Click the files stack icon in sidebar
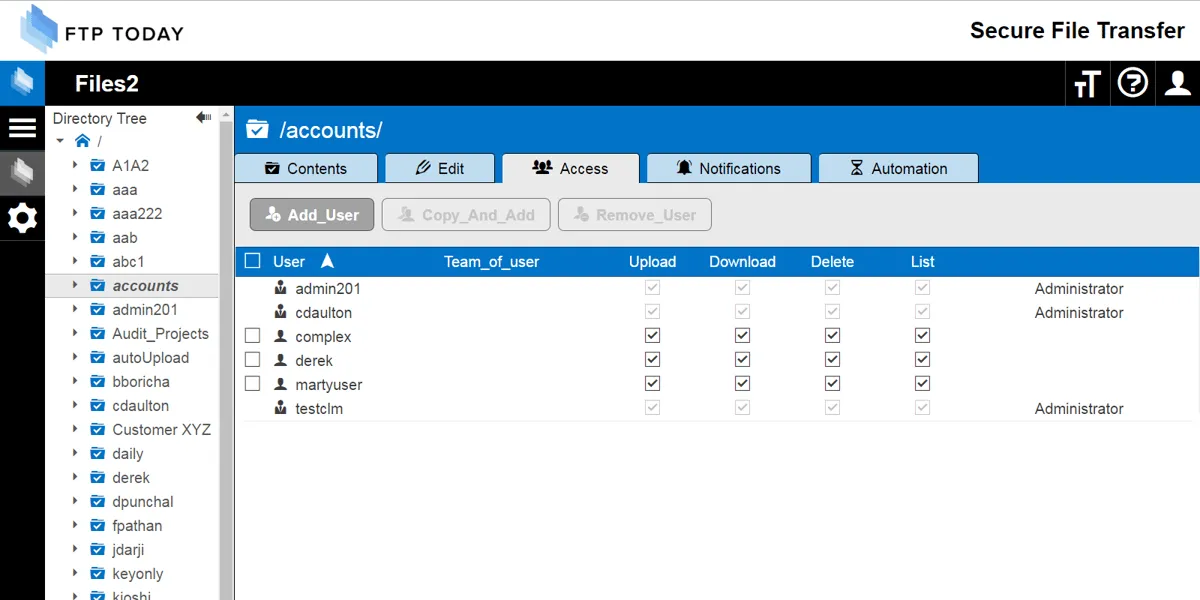1200x600 pixels. point(22,173)
